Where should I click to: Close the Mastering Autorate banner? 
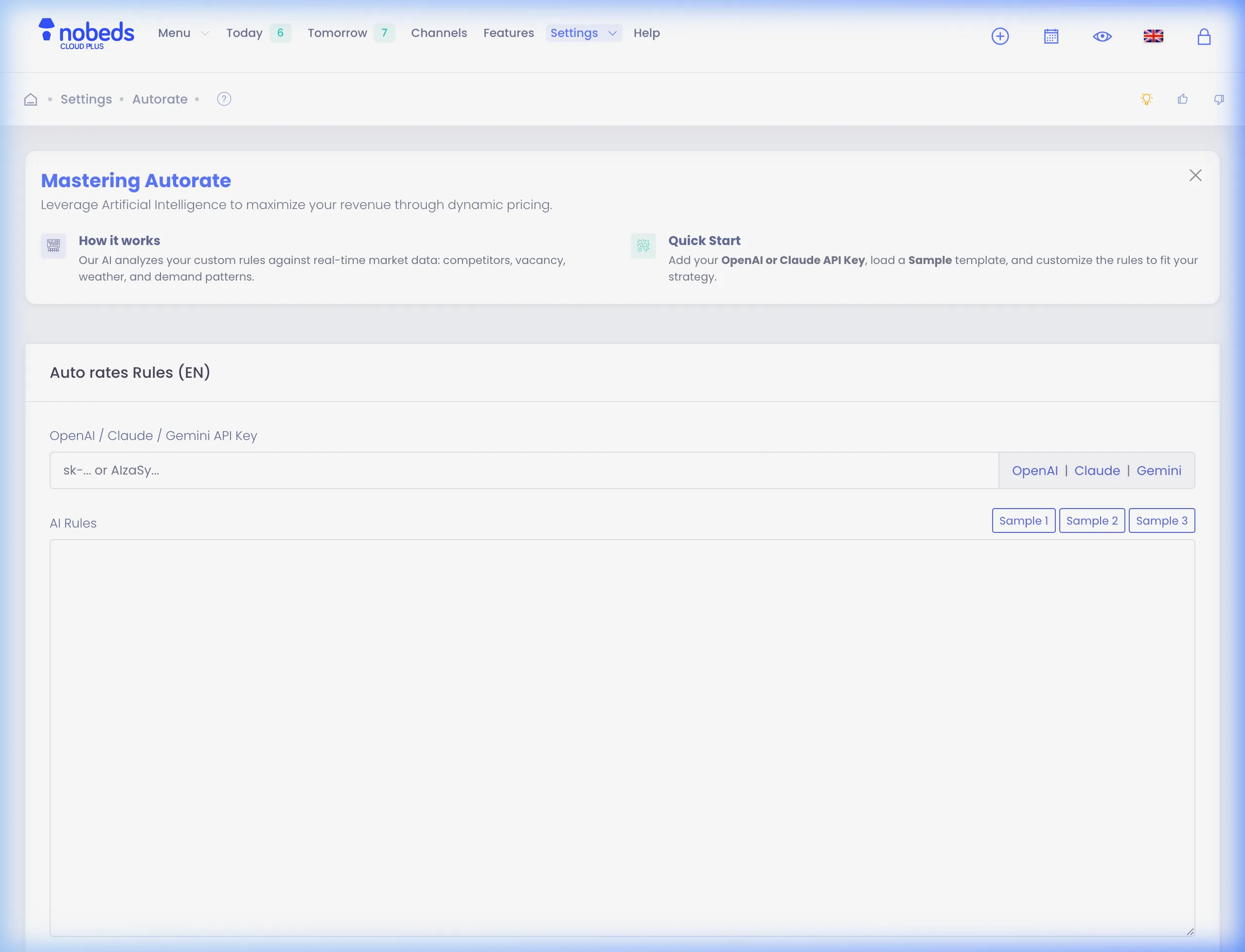coord(1195,175)
